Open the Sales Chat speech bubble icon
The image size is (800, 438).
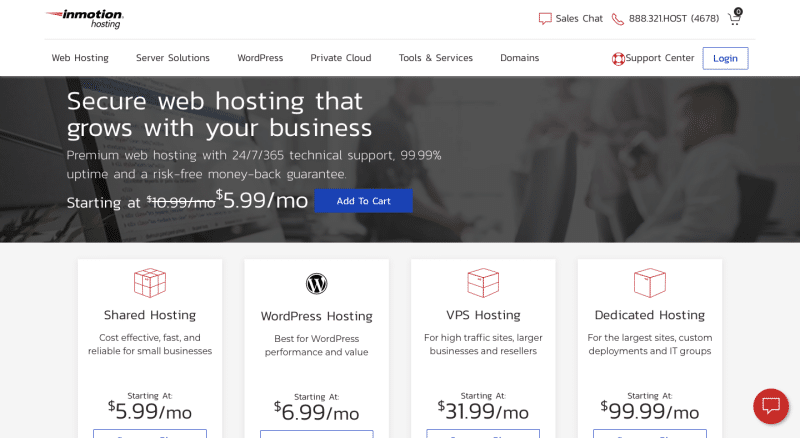pos(545,19)
